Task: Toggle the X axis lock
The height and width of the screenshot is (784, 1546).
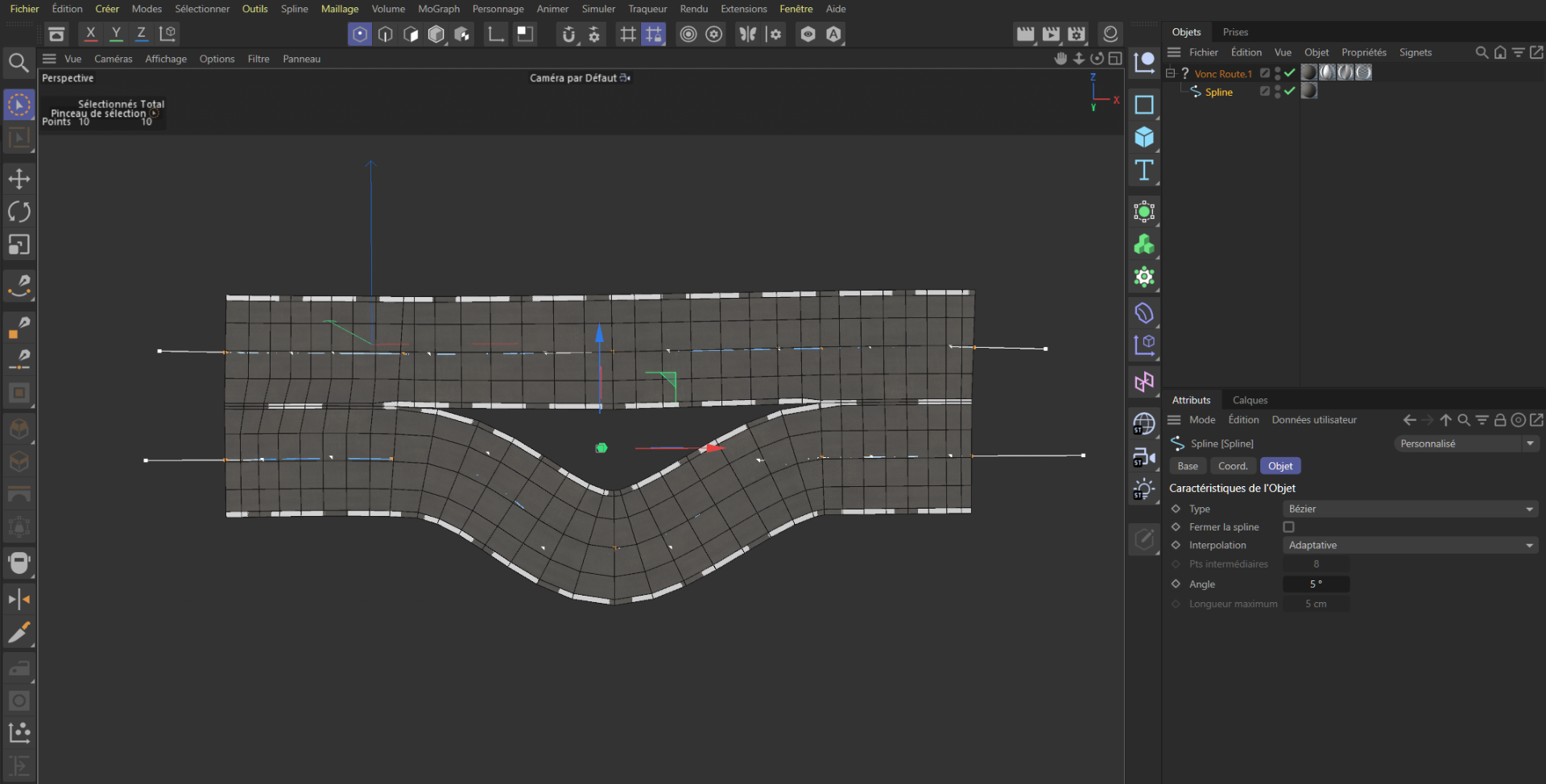Action: pos(90,34)
